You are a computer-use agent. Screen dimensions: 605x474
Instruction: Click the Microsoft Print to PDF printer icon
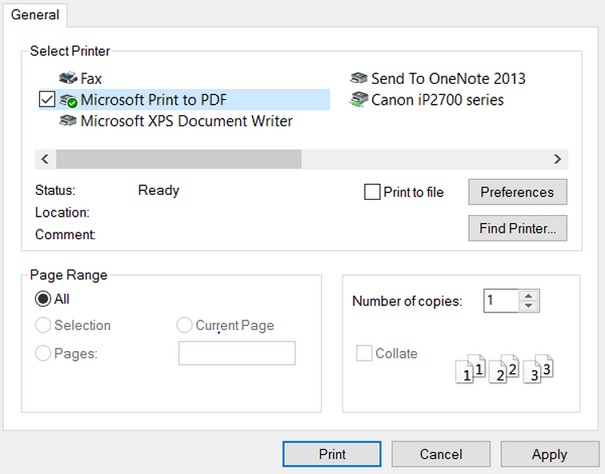(x=68, y=100)
